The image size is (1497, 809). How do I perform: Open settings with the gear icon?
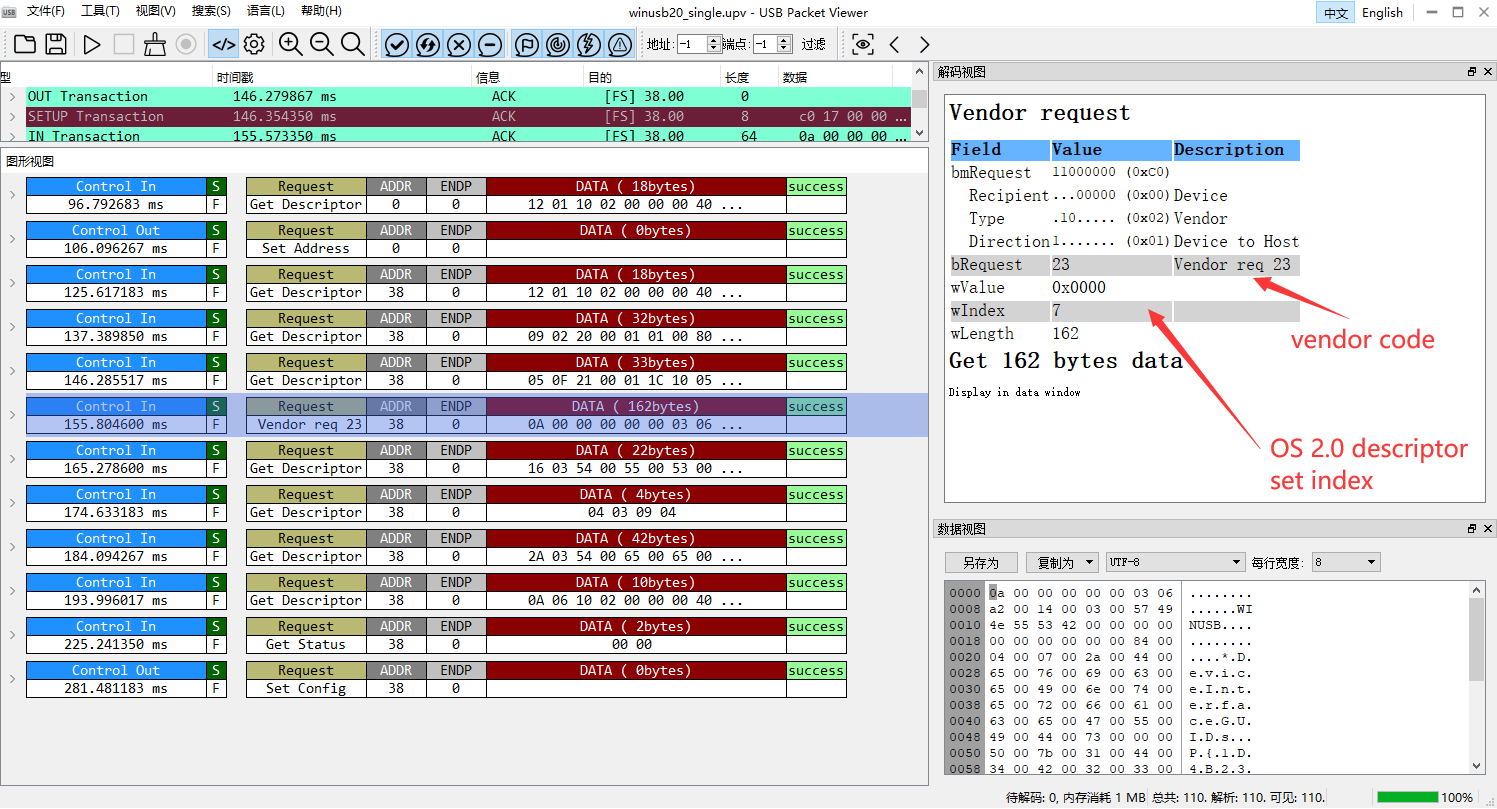tap(254, 44)
